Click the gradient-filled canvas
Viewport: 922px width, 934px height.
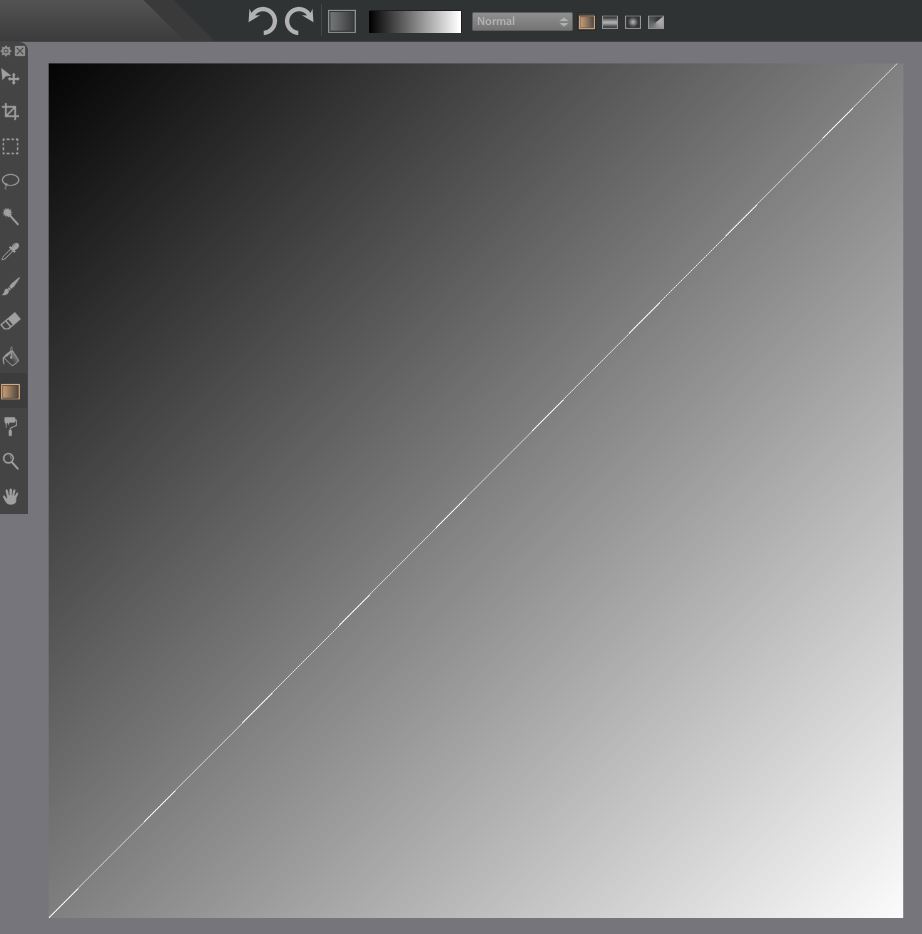[476, 490]
